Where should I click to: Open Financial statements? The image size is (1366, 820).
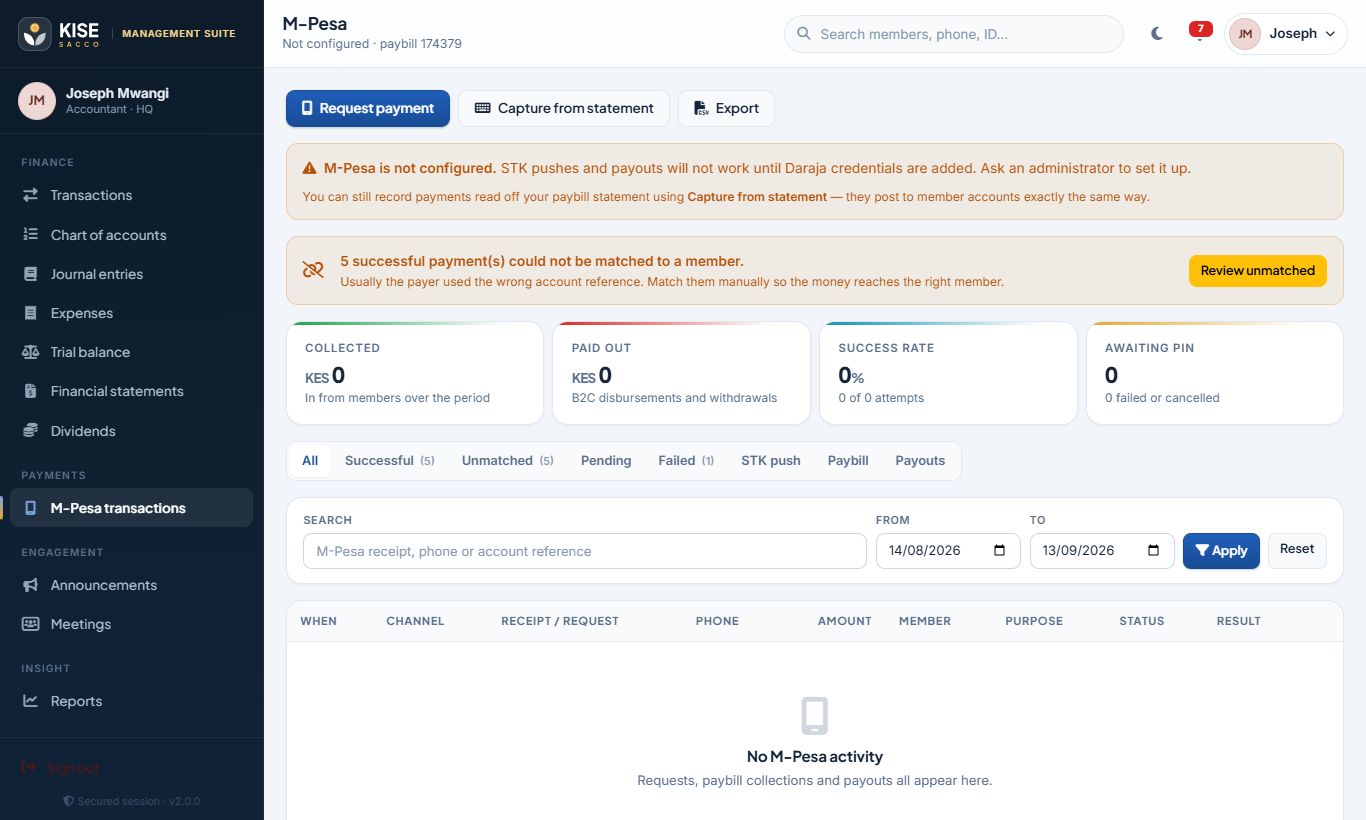[x=132, y=391]
